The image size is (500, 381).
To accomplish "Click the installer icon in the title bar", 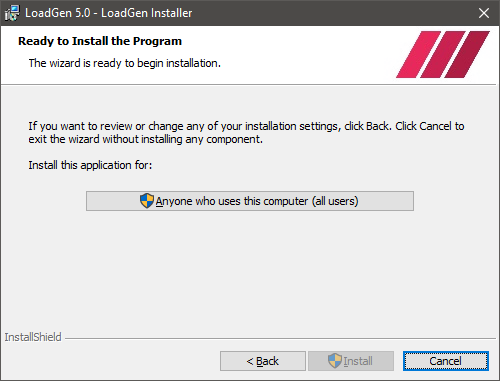I will pyautogui.click(x=12, y=13).
